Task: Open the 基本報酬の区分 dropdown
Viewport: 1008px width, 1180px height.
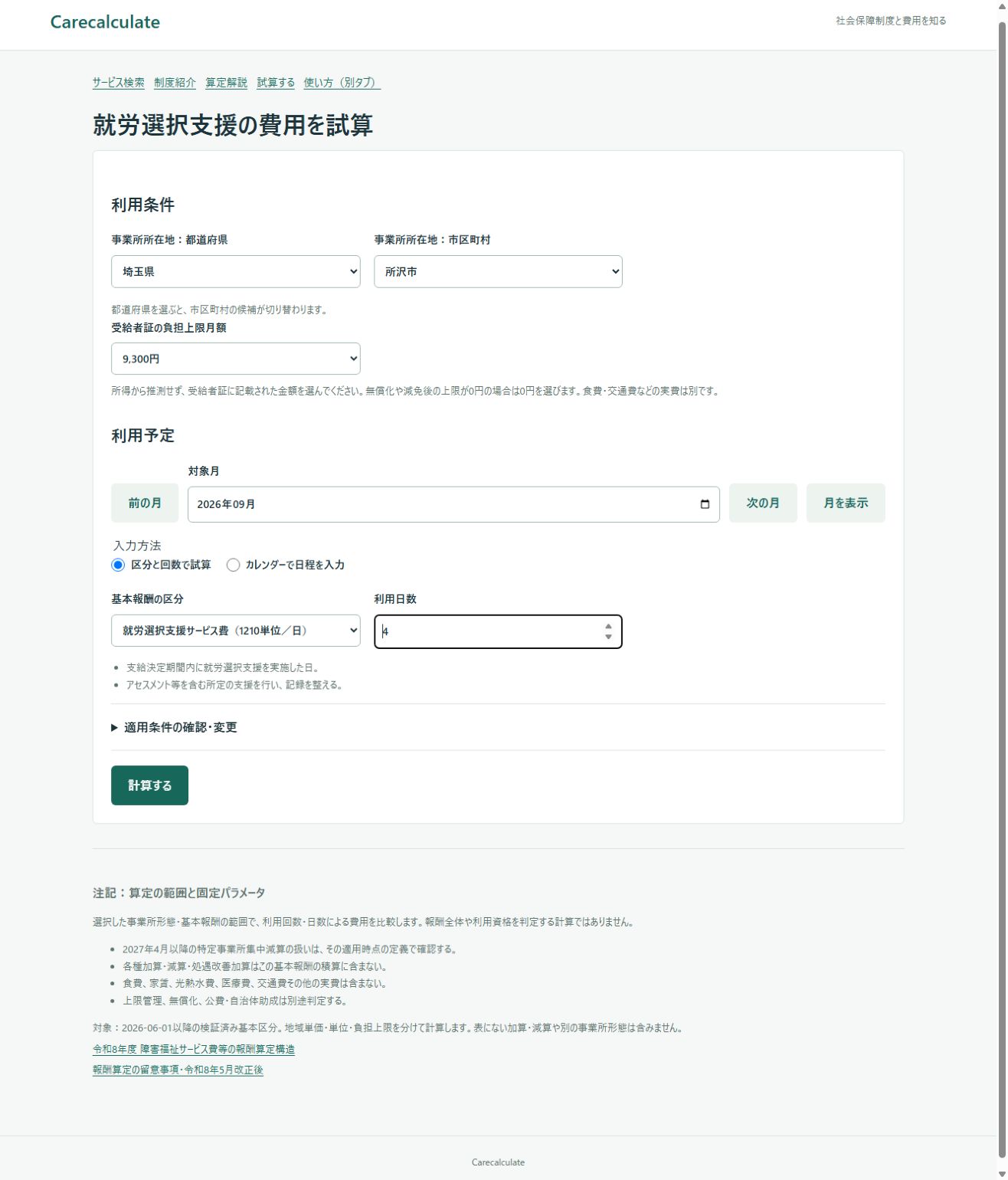Action: pos(236,631)
